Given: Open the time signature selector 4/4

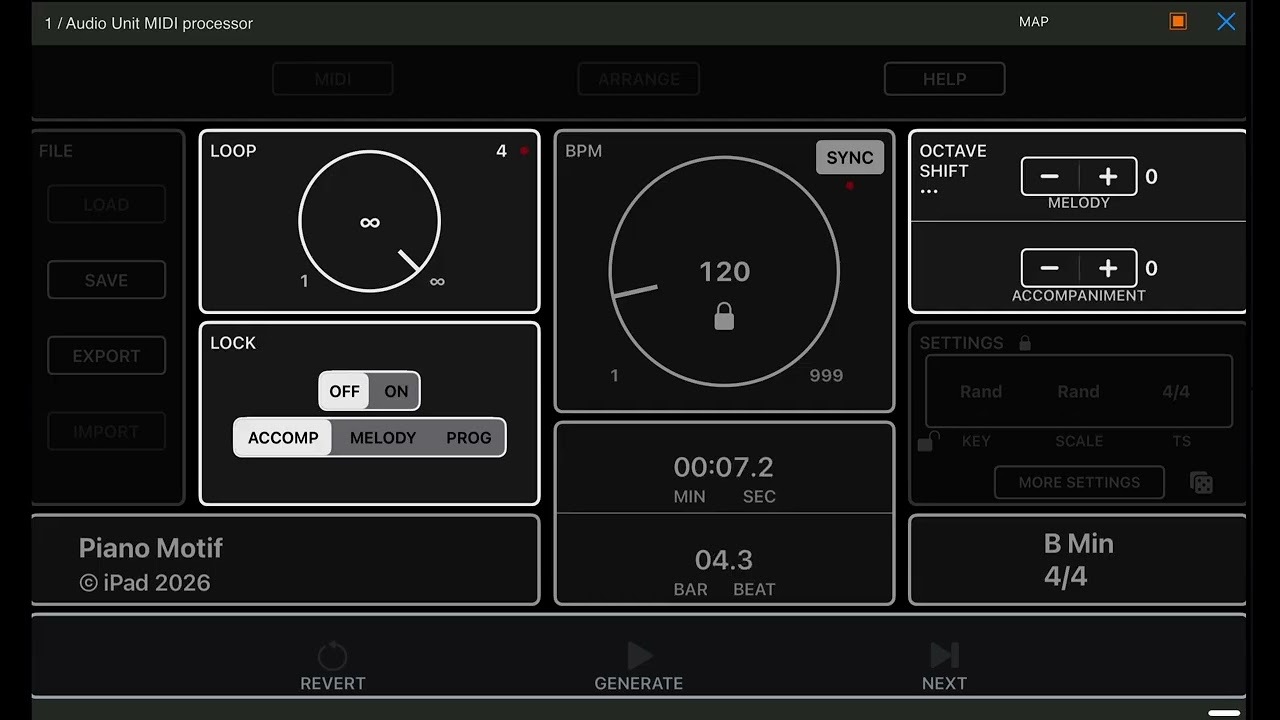Looking at the screenshot, I should click(x=1176, y=392).
